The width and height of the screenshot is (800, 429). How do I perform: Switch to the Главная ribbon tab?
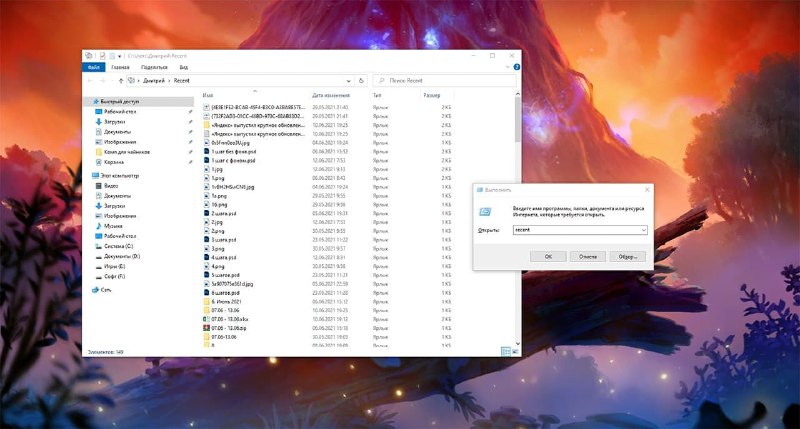120,67
